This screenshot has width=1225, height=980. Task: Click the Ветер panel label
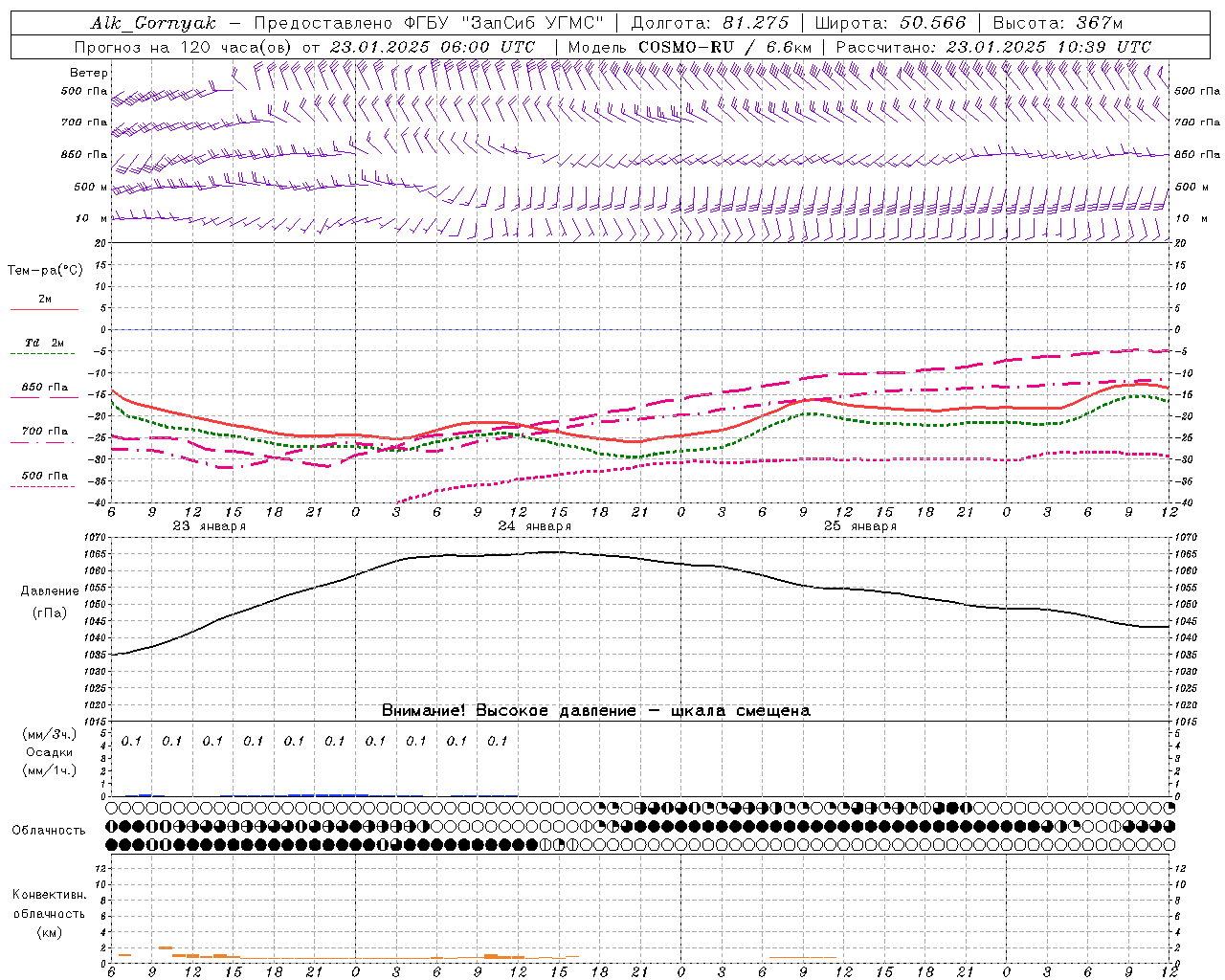point(89,73)
